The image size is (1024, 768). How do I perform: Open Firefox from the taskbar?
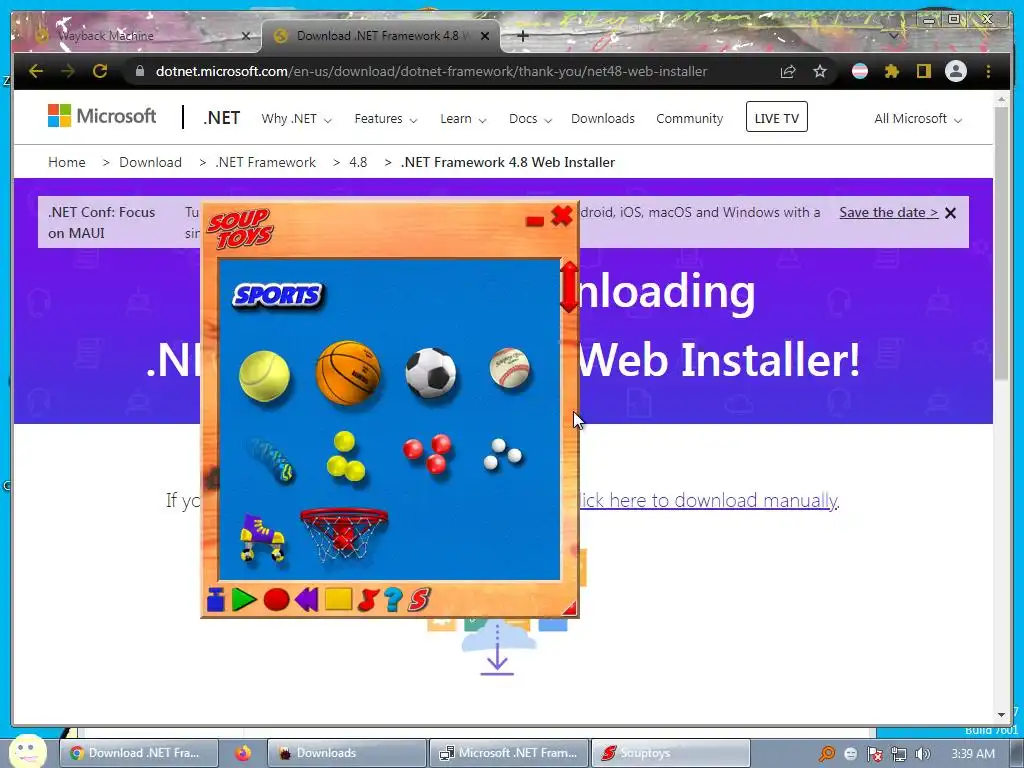[243, 753]
